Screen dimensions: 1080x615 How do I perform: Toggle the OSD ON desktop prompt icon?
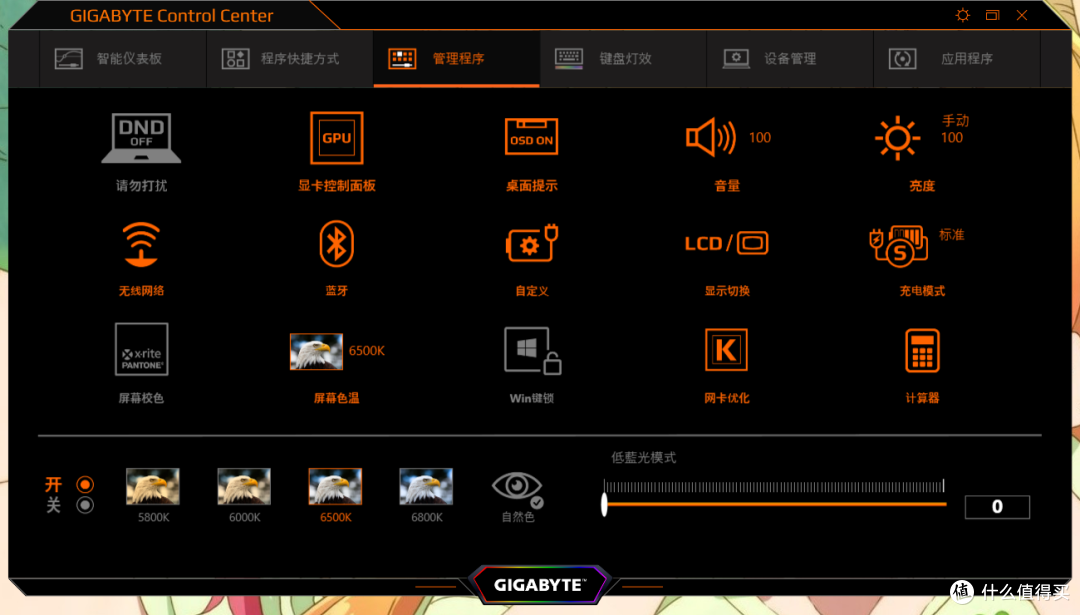point(531,136)
